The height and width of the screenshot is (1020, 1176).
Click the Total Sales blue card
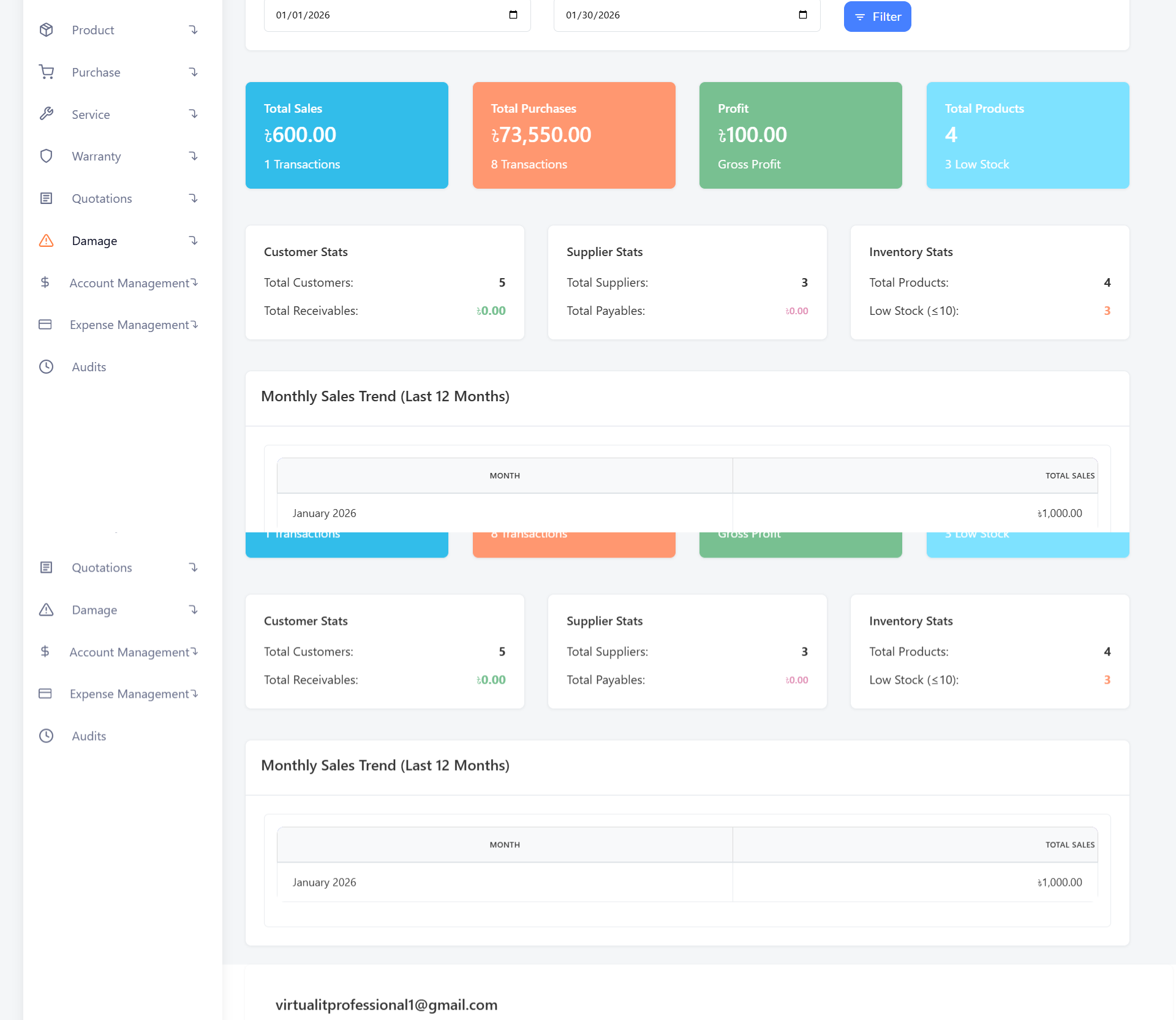point(347,135)
